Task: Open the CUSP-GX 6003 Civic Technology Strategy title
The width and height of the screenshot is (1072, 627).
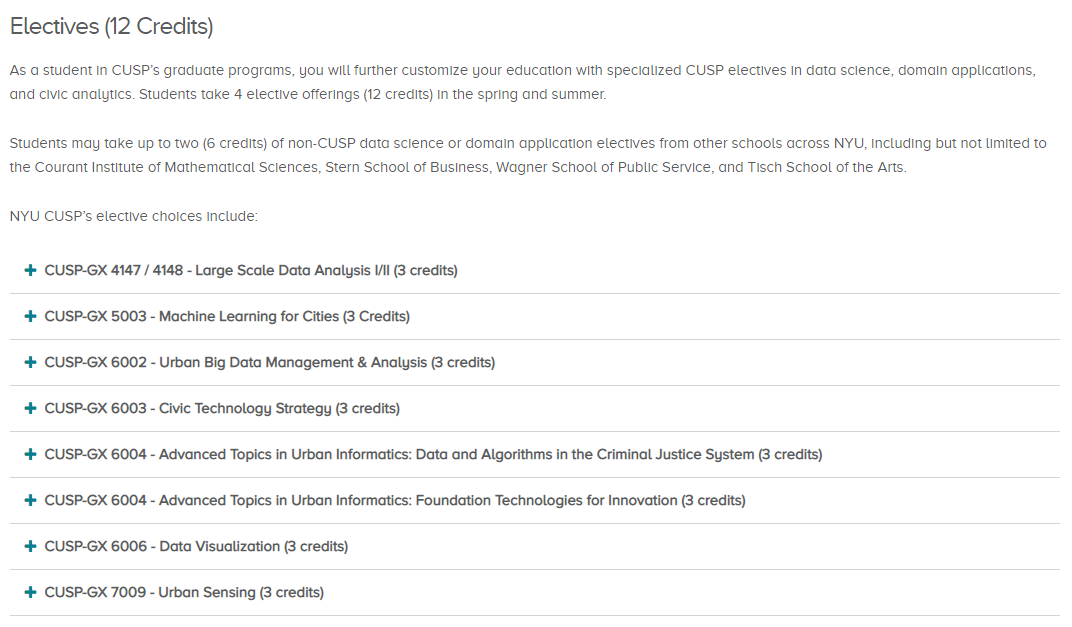Action: coord(222,408)
